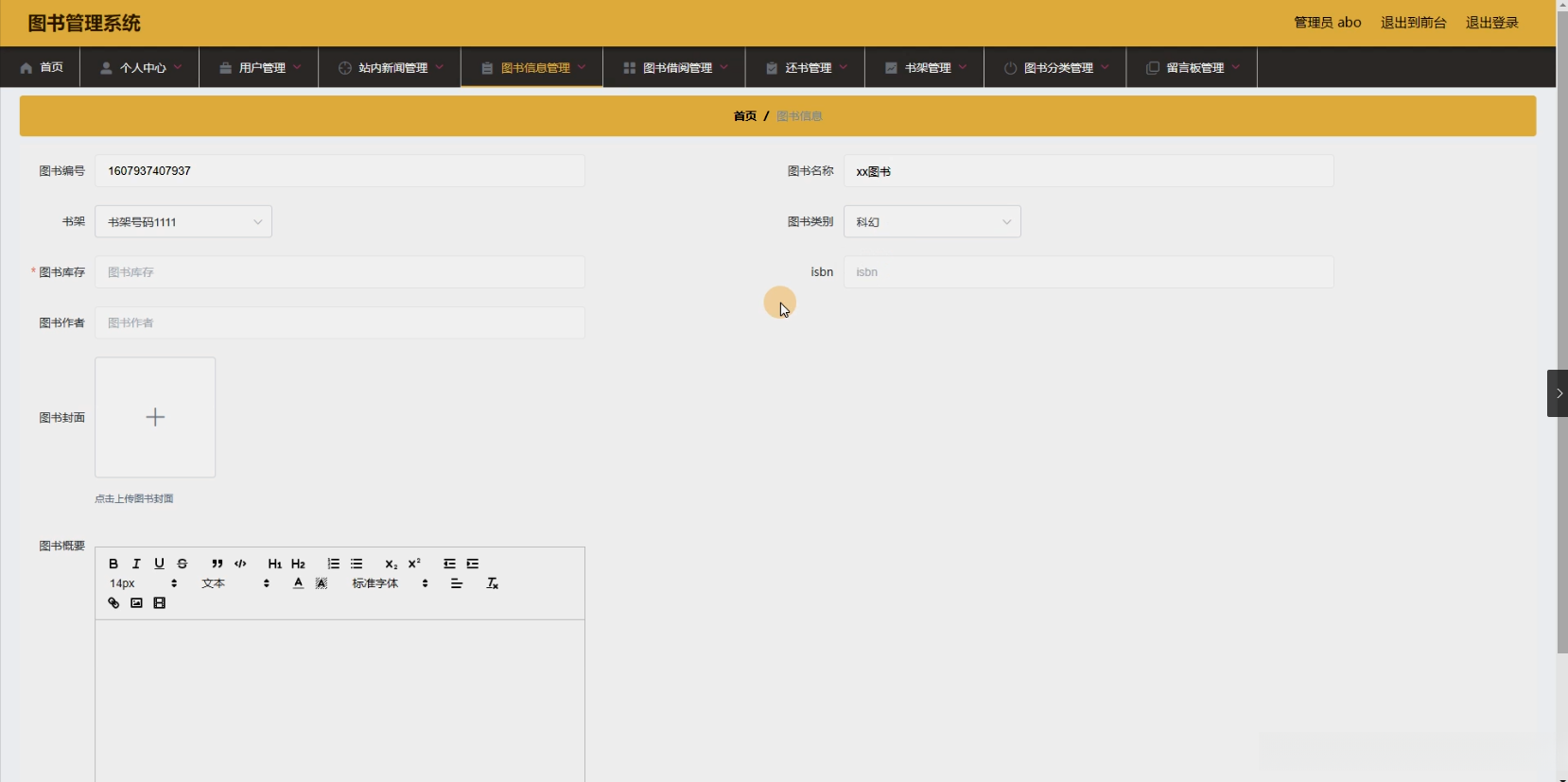Pick a text background color
Viewport: 1568px width, 782px height.
(x=322, y=583)
